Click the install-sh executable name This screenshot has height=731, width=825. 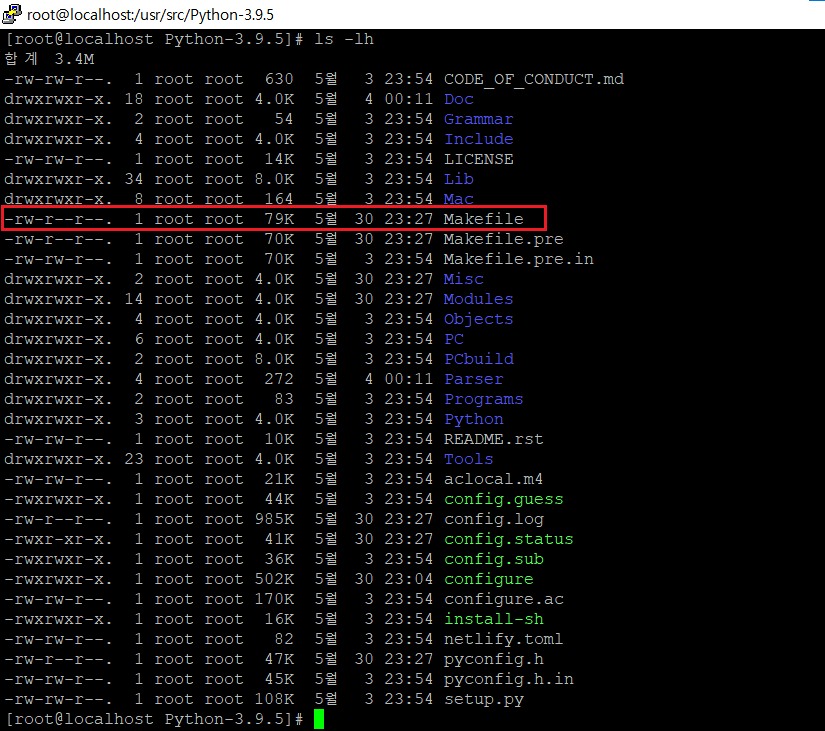pos(494,619)
